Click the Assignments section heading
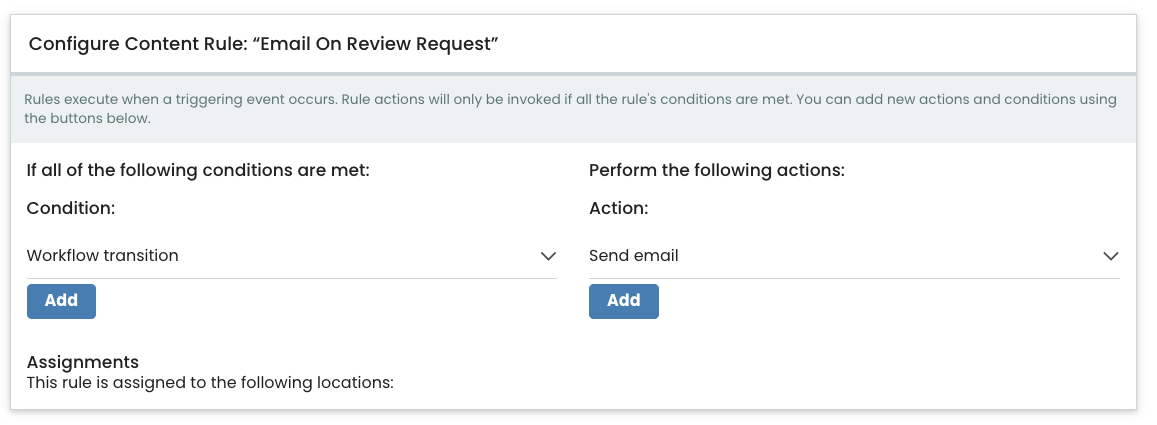 pyautogui.click(x=83, y=362)
